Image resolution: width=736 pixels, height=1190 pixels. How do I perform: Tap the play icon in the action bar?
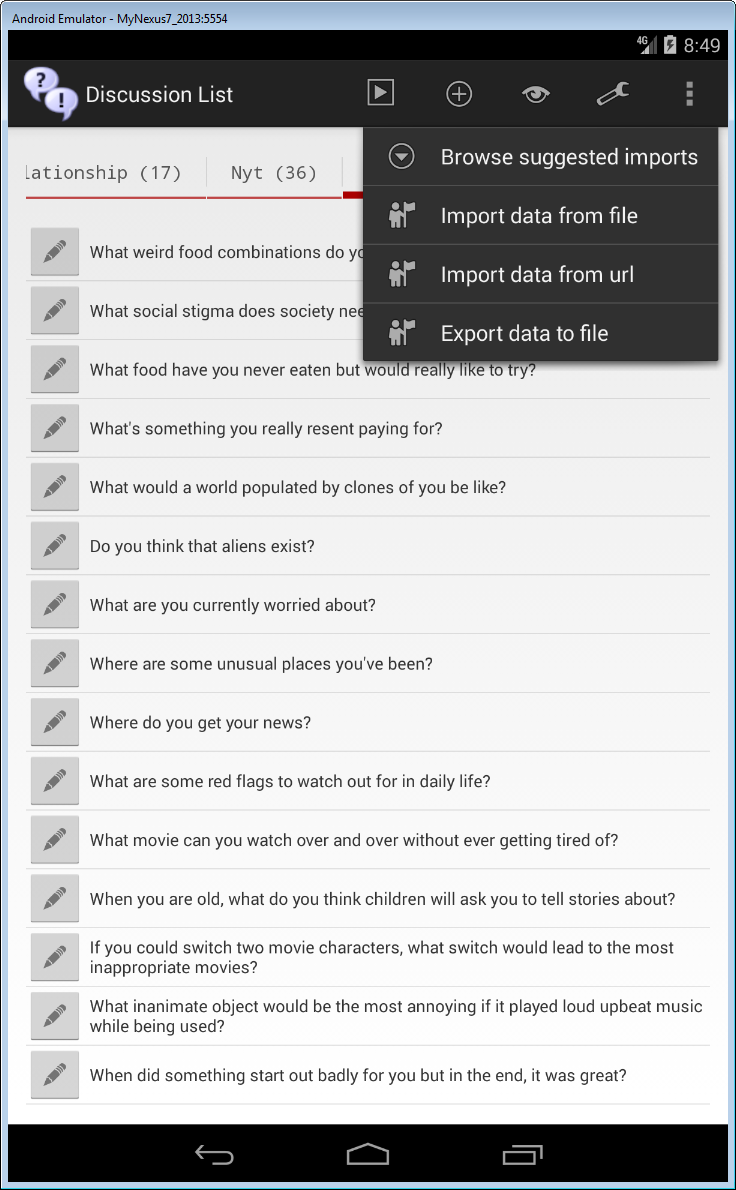tap(380, 93)
